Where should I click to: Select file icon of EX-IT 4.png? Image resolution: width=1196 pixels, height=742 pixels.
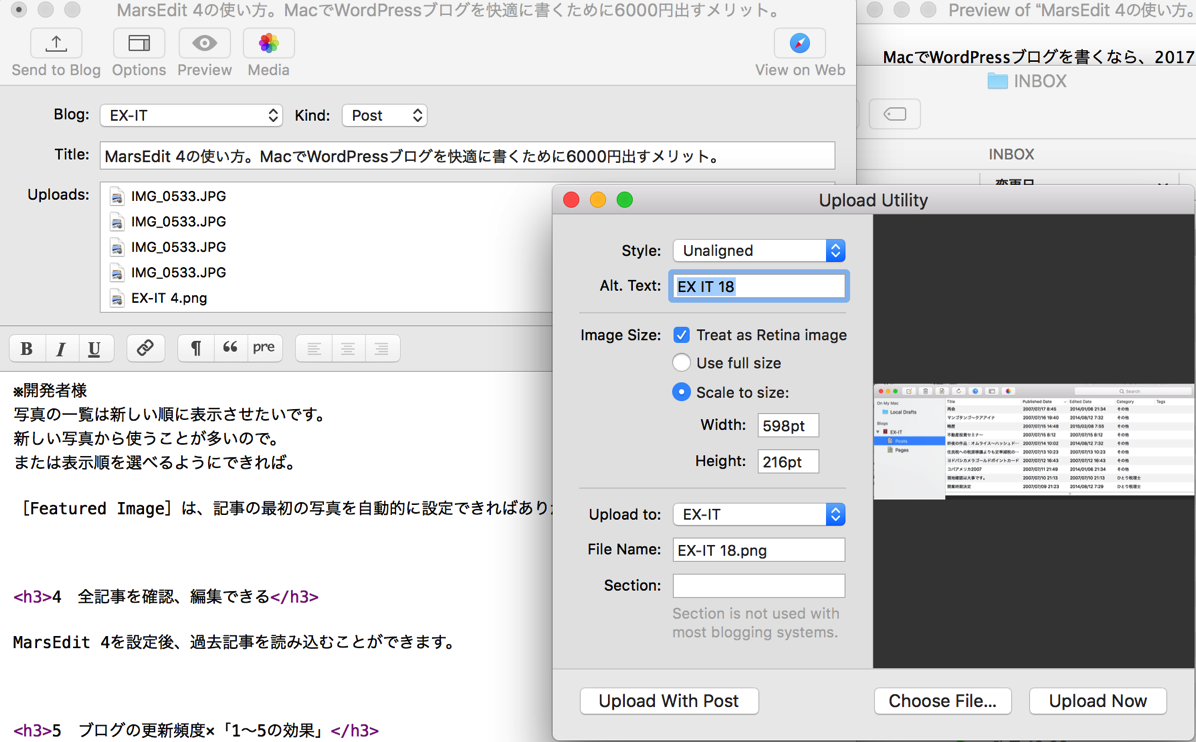[117, 298]
